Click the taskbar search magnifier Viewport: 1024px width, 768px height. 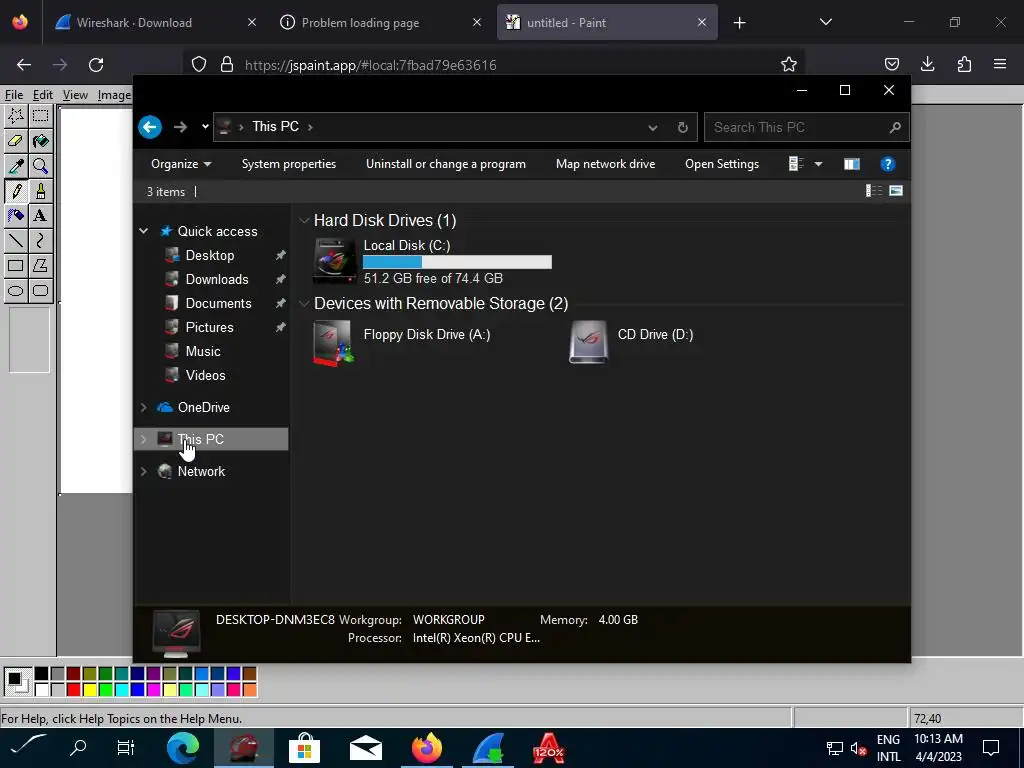78,748
